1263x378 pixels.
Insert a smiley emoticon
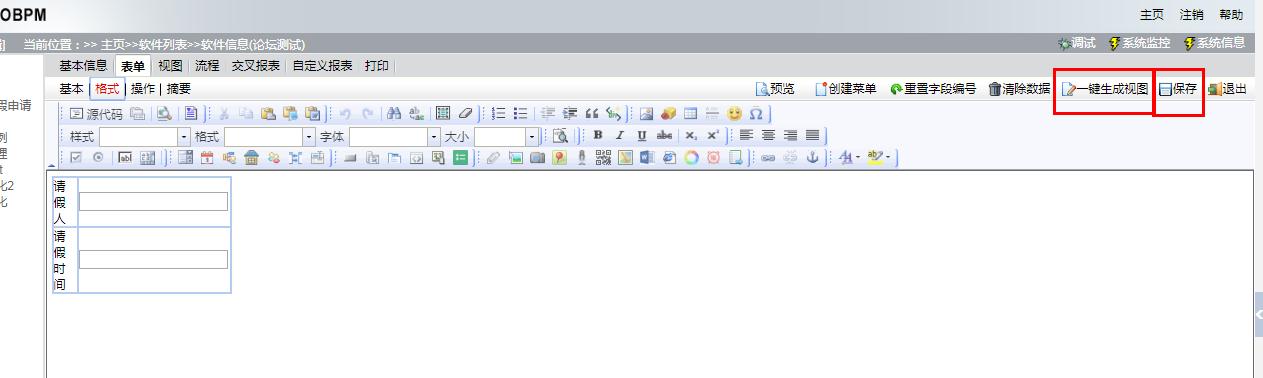[734, 114]
